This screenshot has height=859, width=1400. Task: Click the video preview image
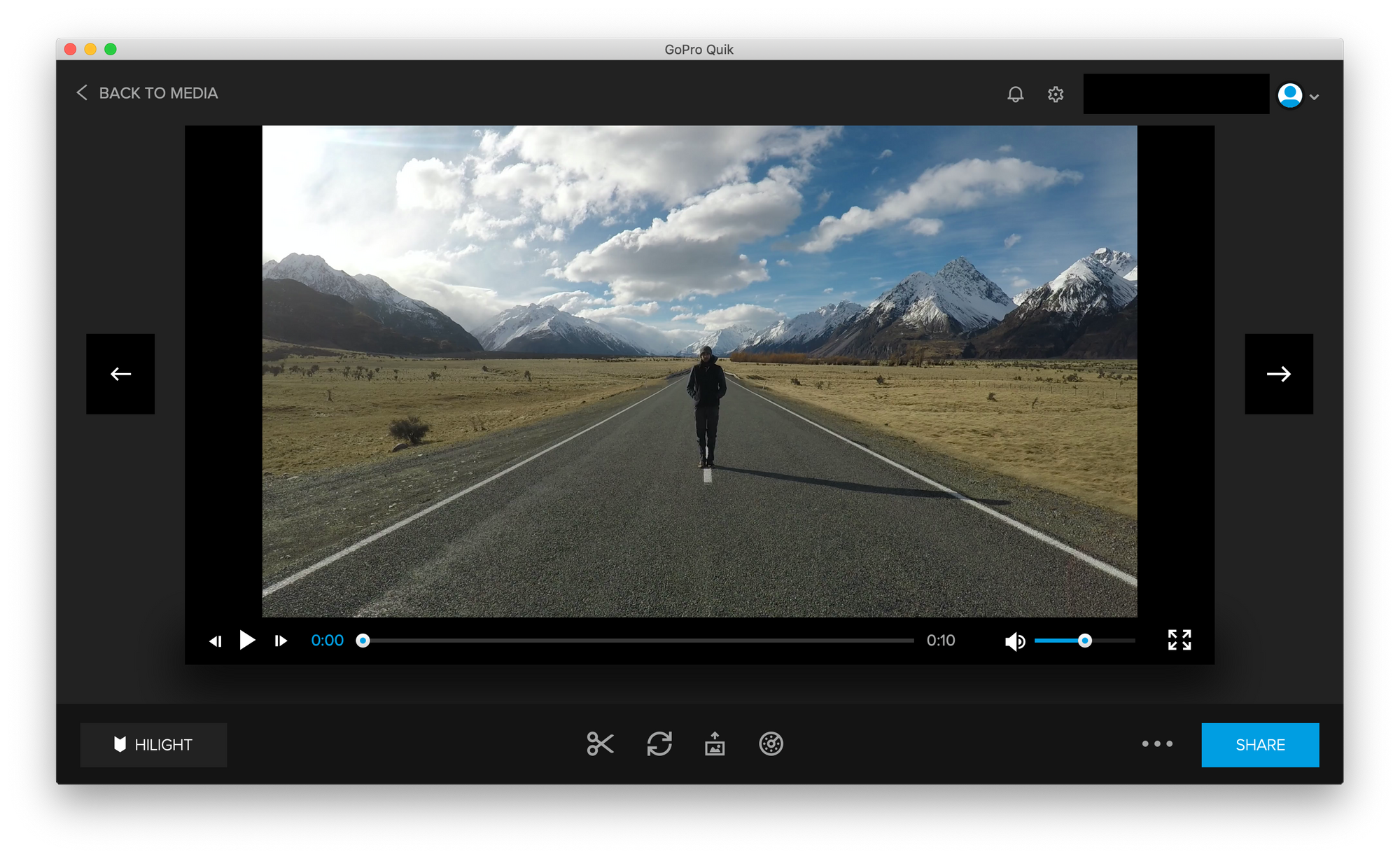pos(699,371)
